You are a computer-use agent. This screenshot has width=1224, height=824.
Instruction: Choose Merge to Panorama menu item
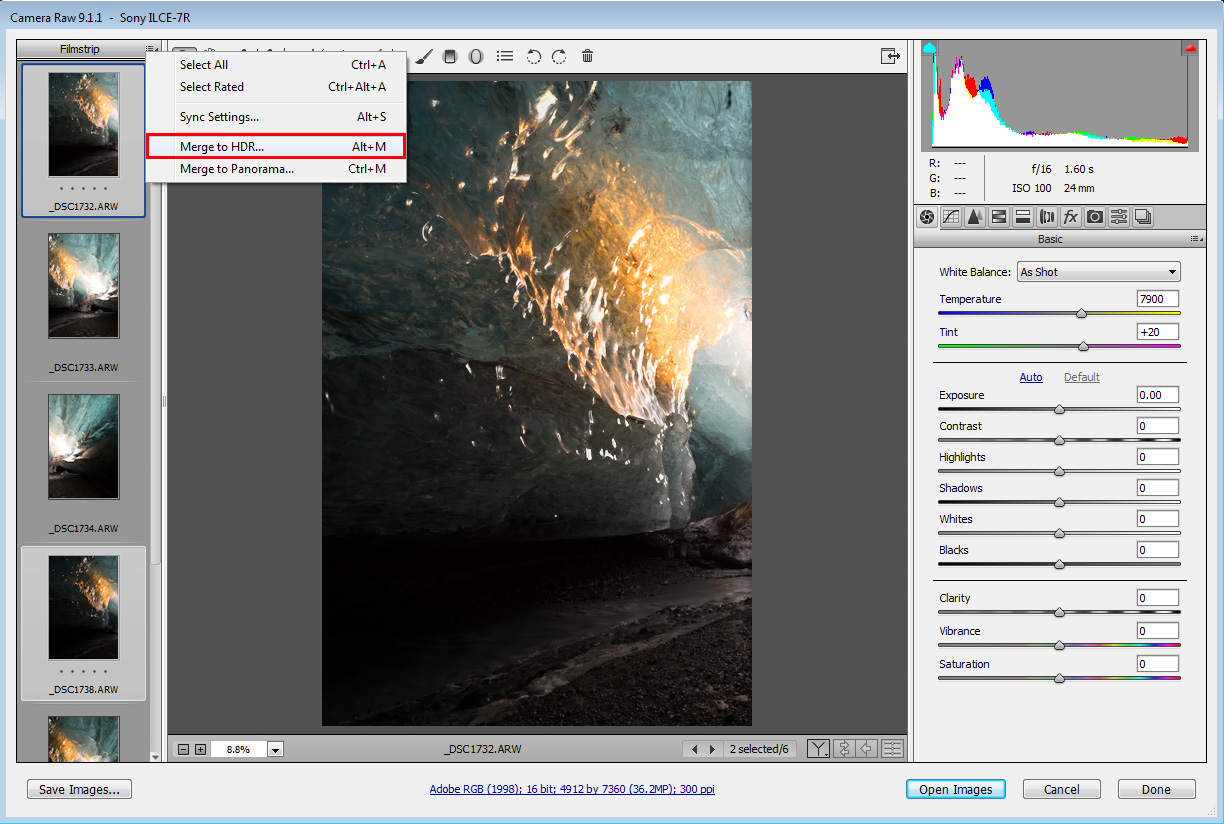click(x=276, y=169)
